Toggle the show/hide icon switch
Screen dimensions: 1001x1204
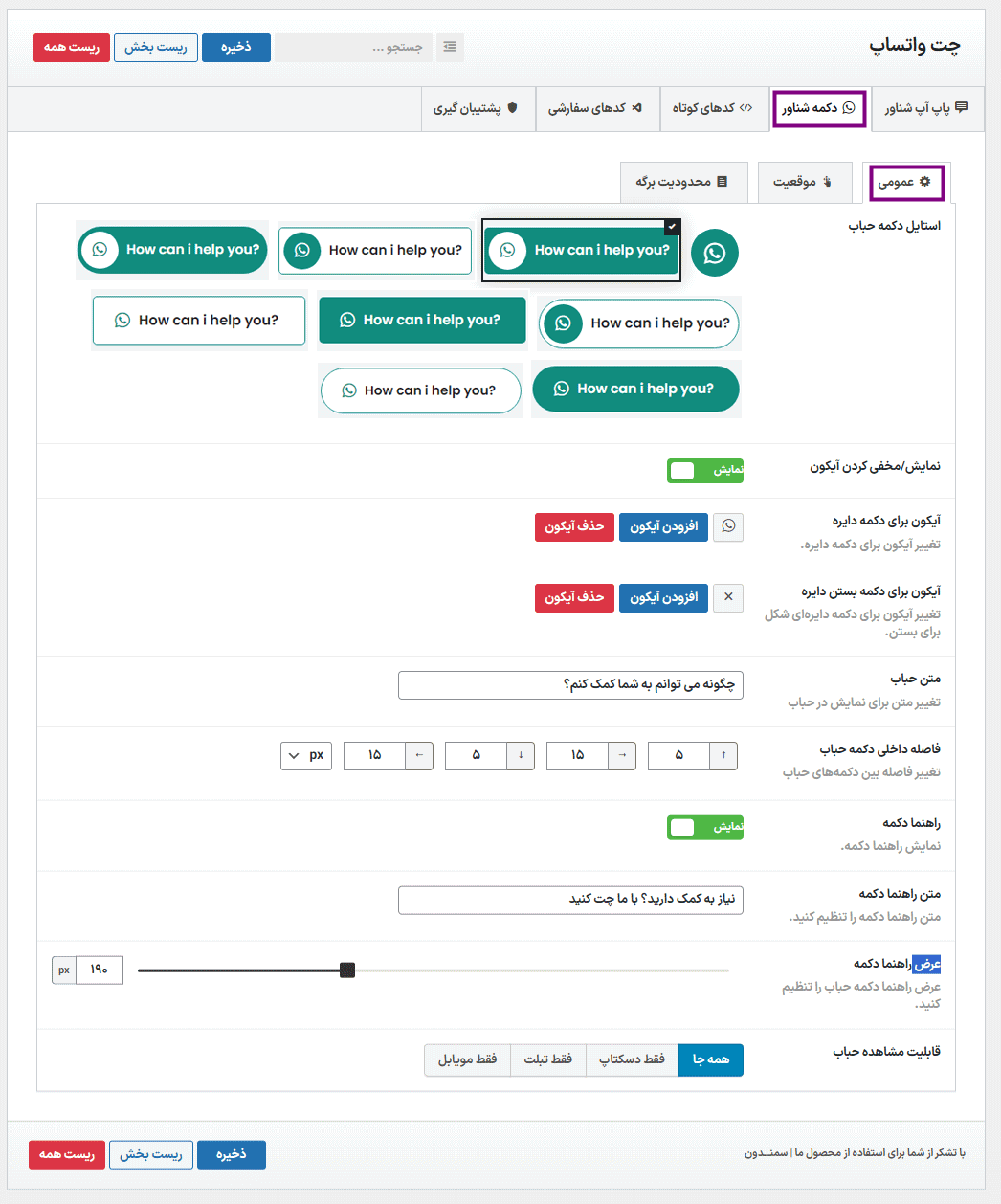(705, 470)
